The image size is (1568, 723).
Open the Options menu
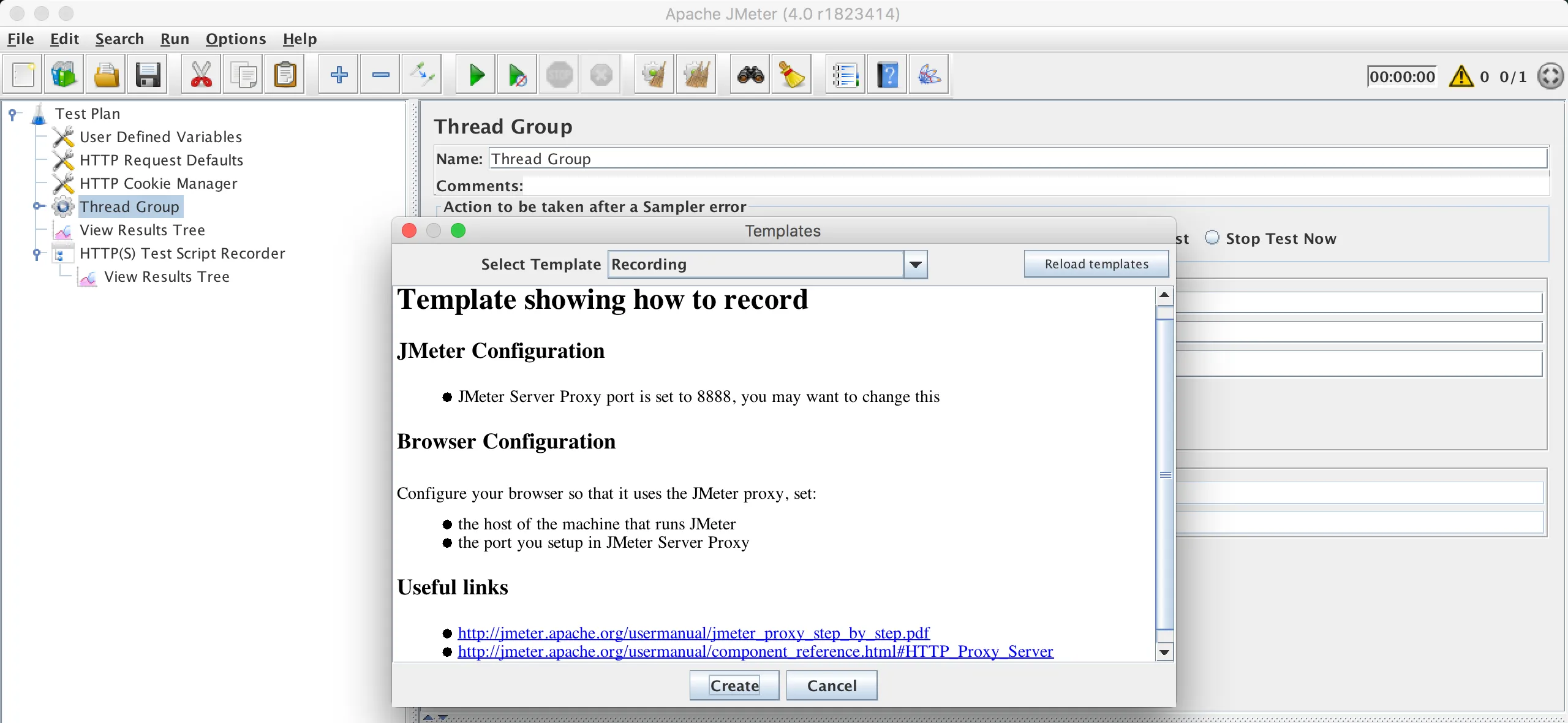click(235, 39)
